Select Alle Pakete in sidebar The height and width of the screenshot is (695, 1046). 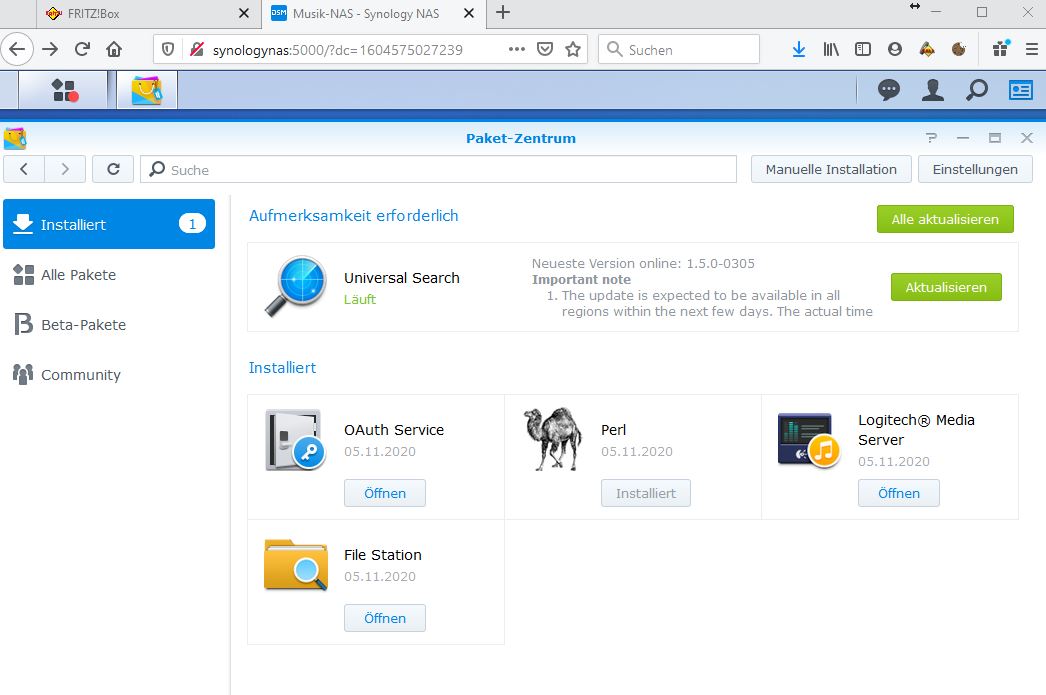pos(109,275)
